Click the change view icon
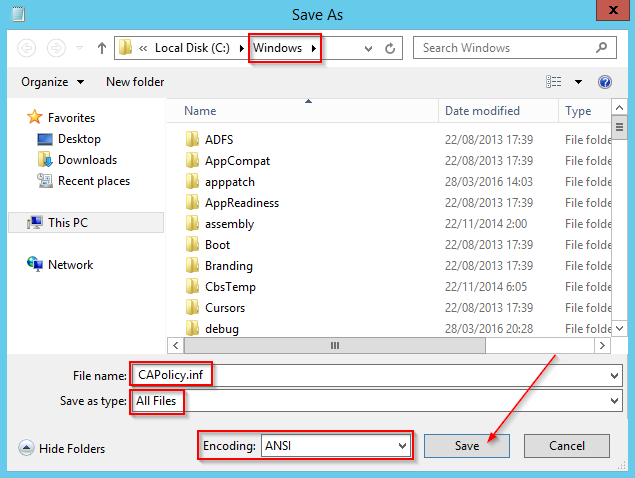This screenshot has width=635, height=478. pos(554,82)
